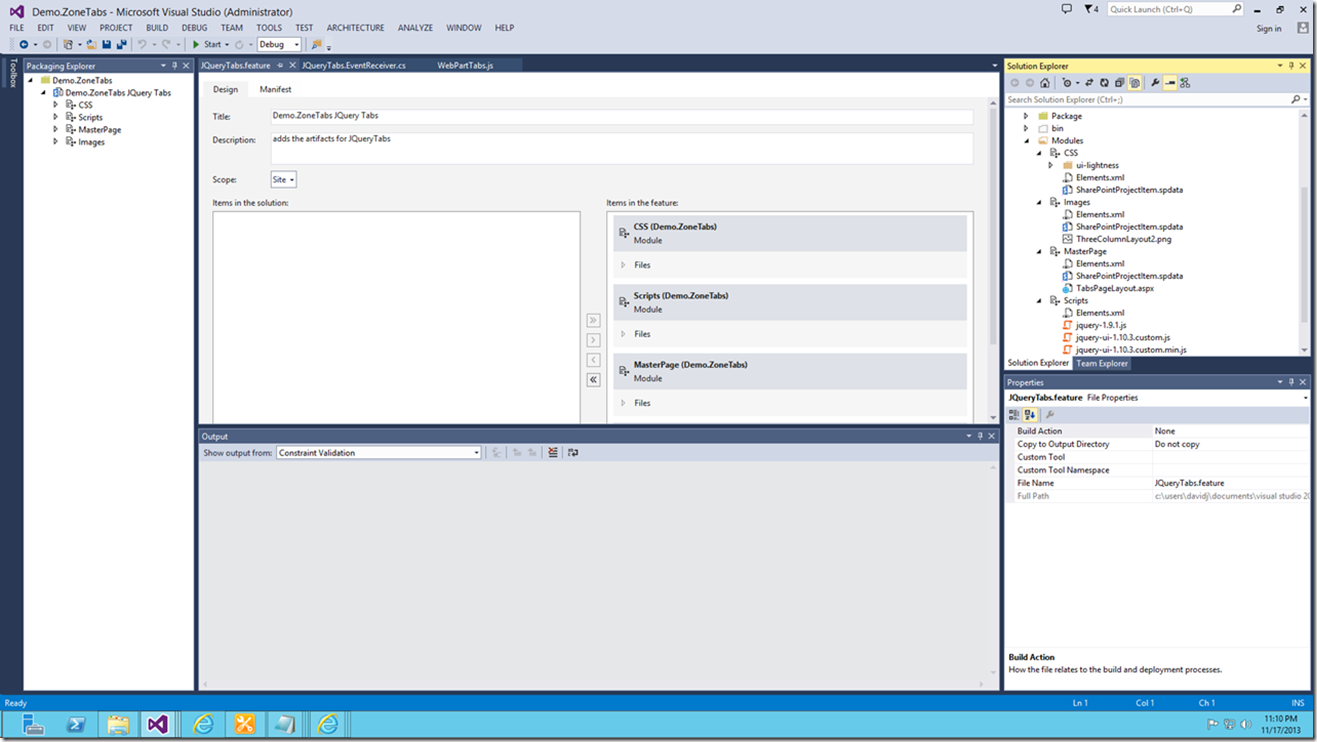
Task: Expand Files under MasterPage (Demo.ZoneTabs) module
Action: (623, 403)
